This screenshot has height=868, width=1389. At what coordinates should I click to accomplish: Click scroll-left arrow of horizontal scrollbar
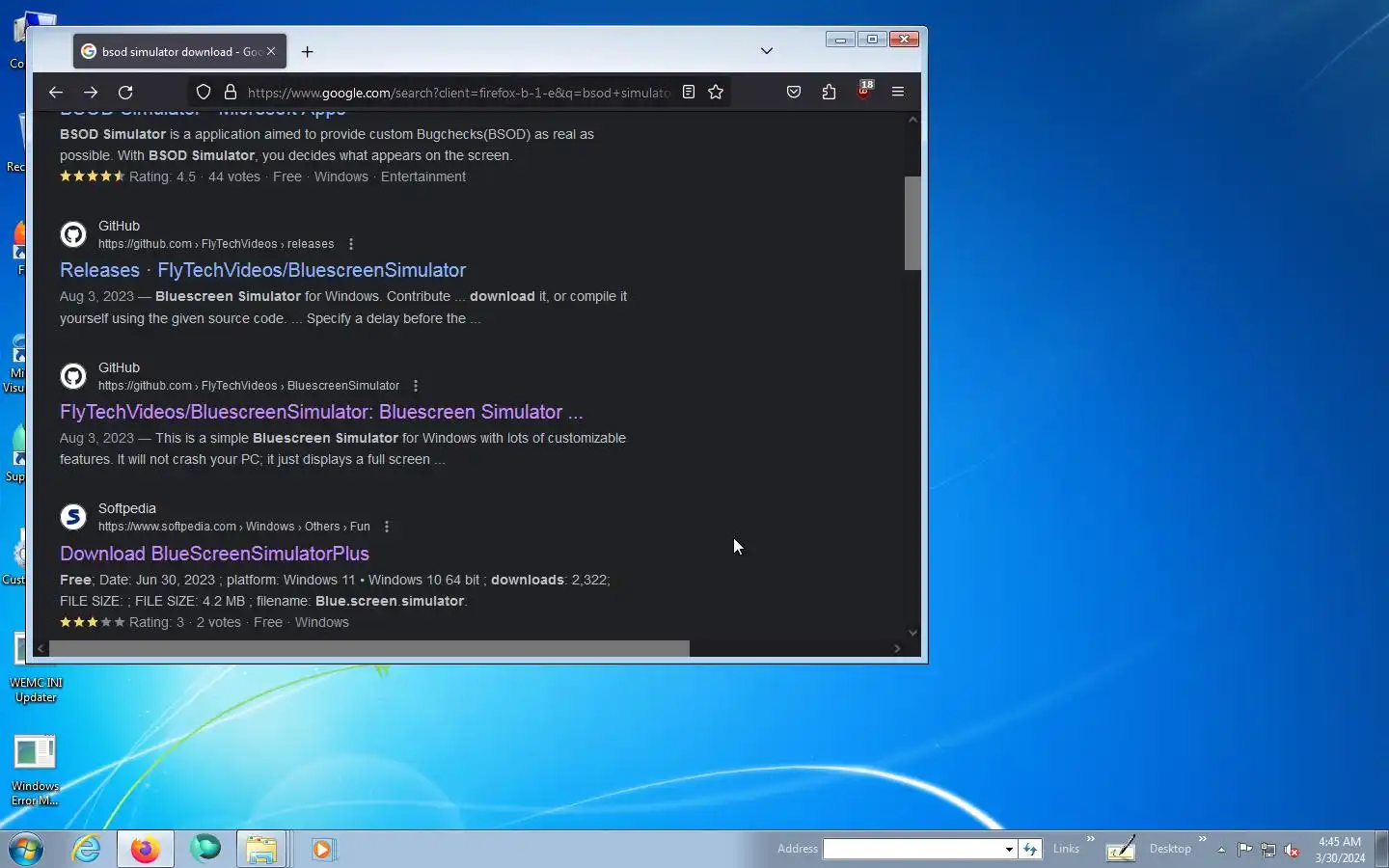[x=41, y=648]
